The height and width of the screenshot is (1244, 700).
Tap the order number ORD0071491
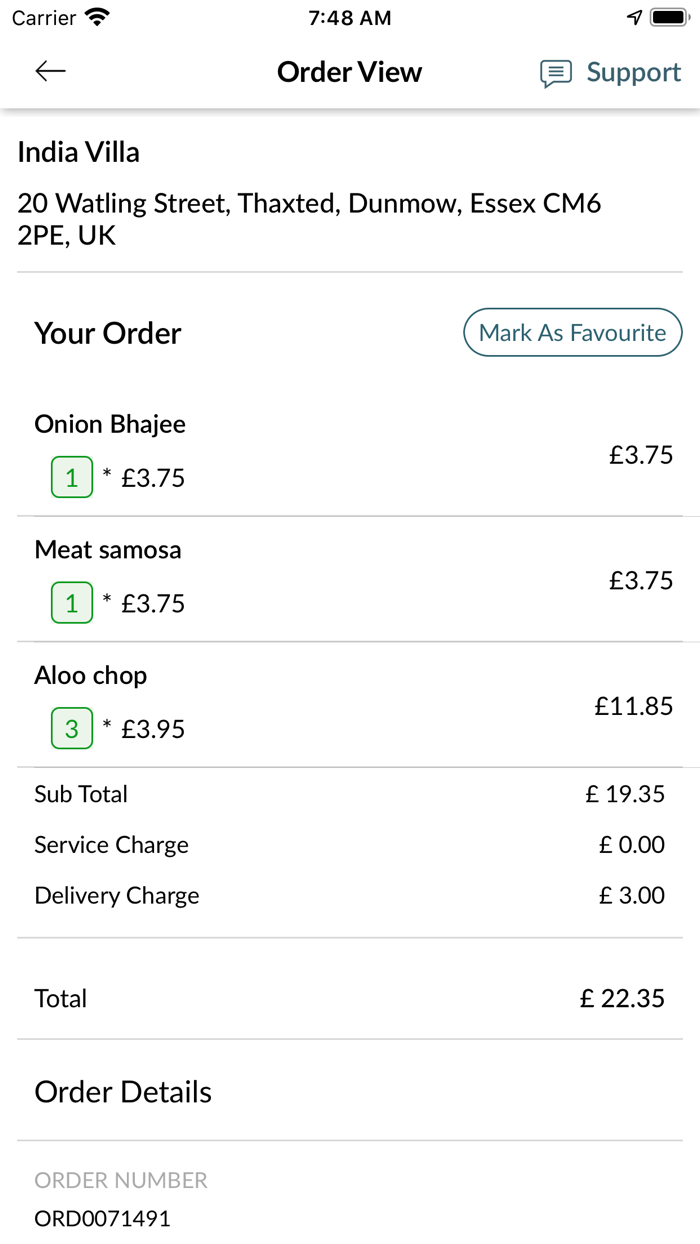(x=102, y=1218)
